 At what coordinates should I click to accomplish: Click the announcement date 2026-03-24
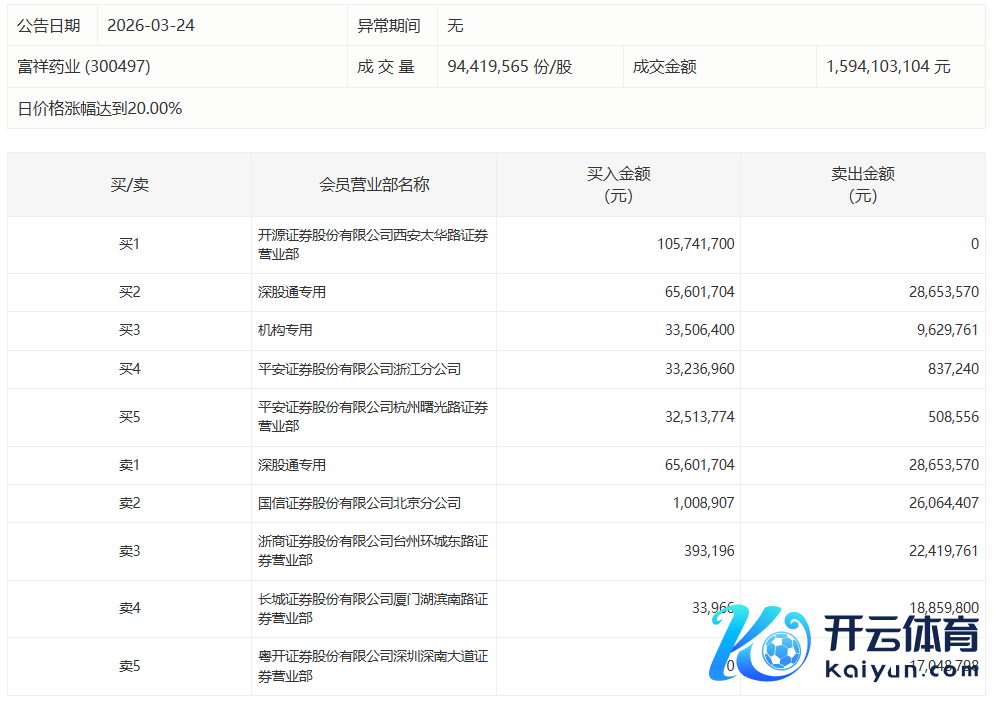coord(151,25)
